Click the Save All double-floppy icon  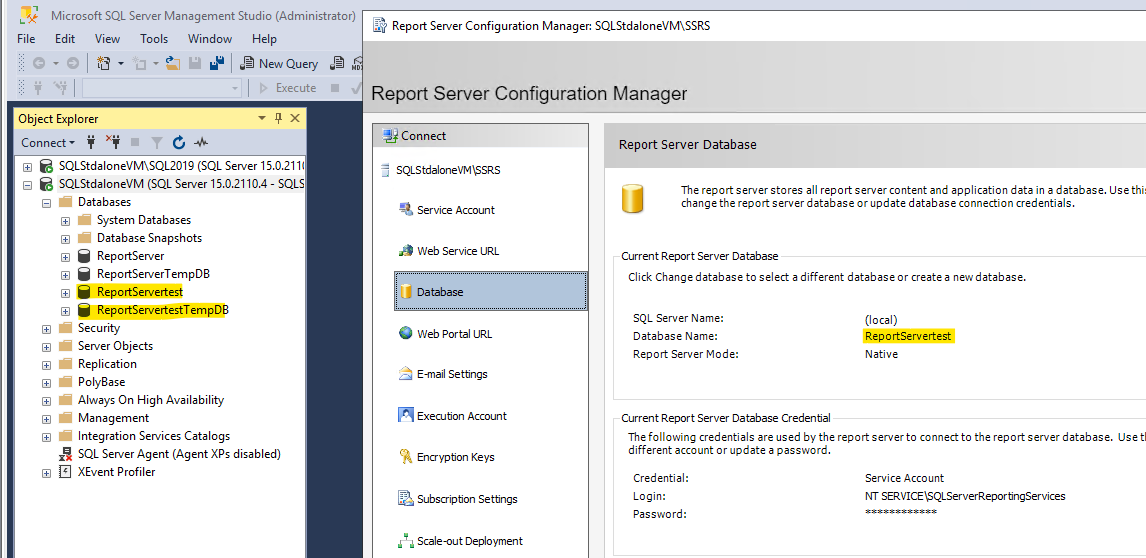click(216, 64)
